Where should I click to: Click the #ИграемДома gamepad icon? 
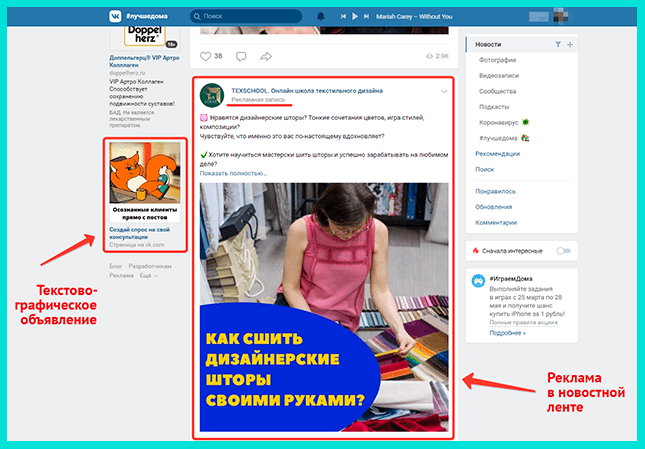pos(478,281)
